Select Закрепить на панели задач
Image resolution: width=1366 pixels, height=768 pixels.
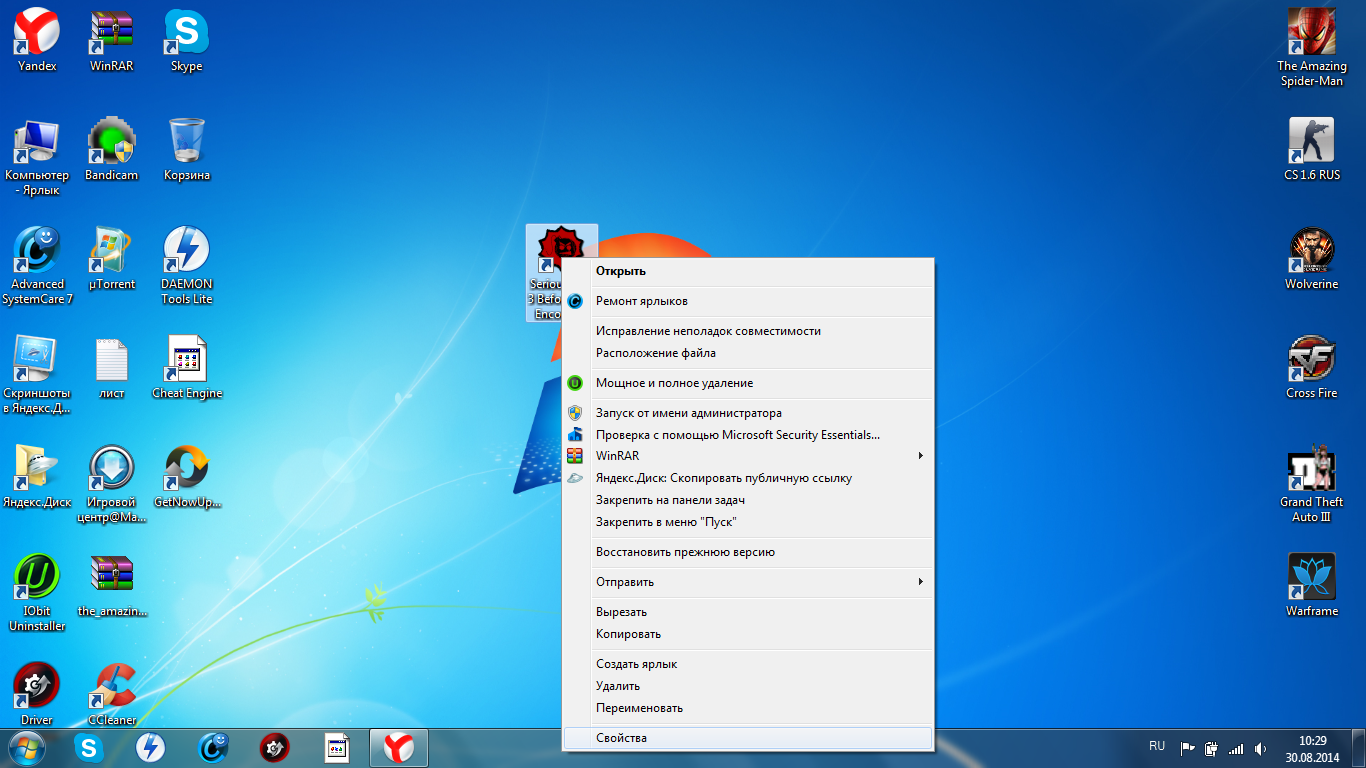[748, 500]
